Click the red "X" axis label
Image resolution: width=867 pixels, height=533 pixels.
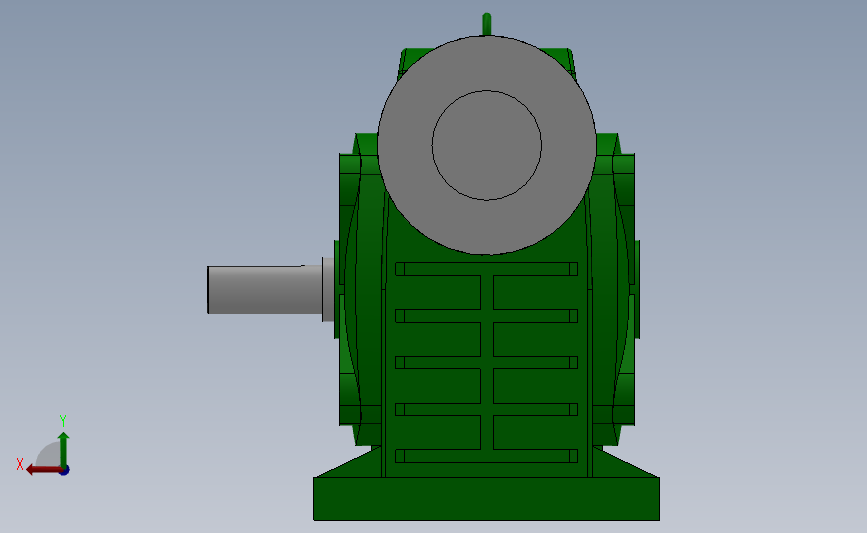tap(20, 464)
